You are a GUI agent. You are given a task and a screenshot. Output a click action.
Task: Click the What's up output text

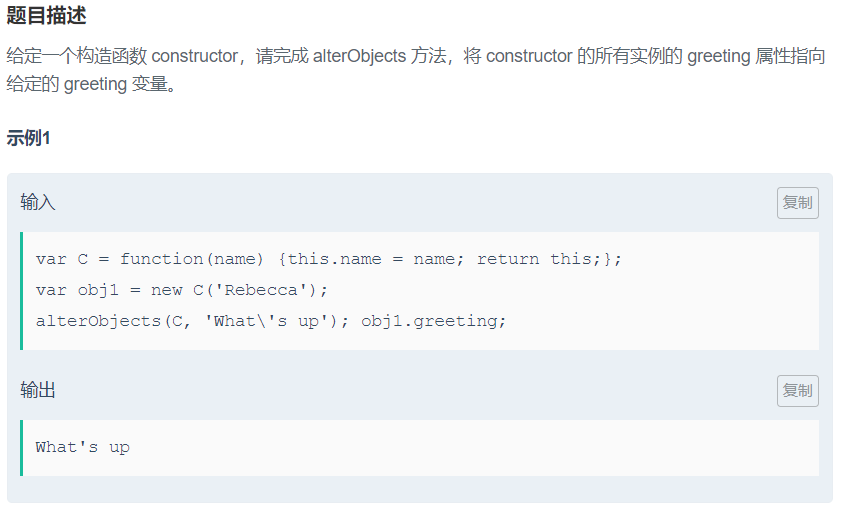pos(83,448)
